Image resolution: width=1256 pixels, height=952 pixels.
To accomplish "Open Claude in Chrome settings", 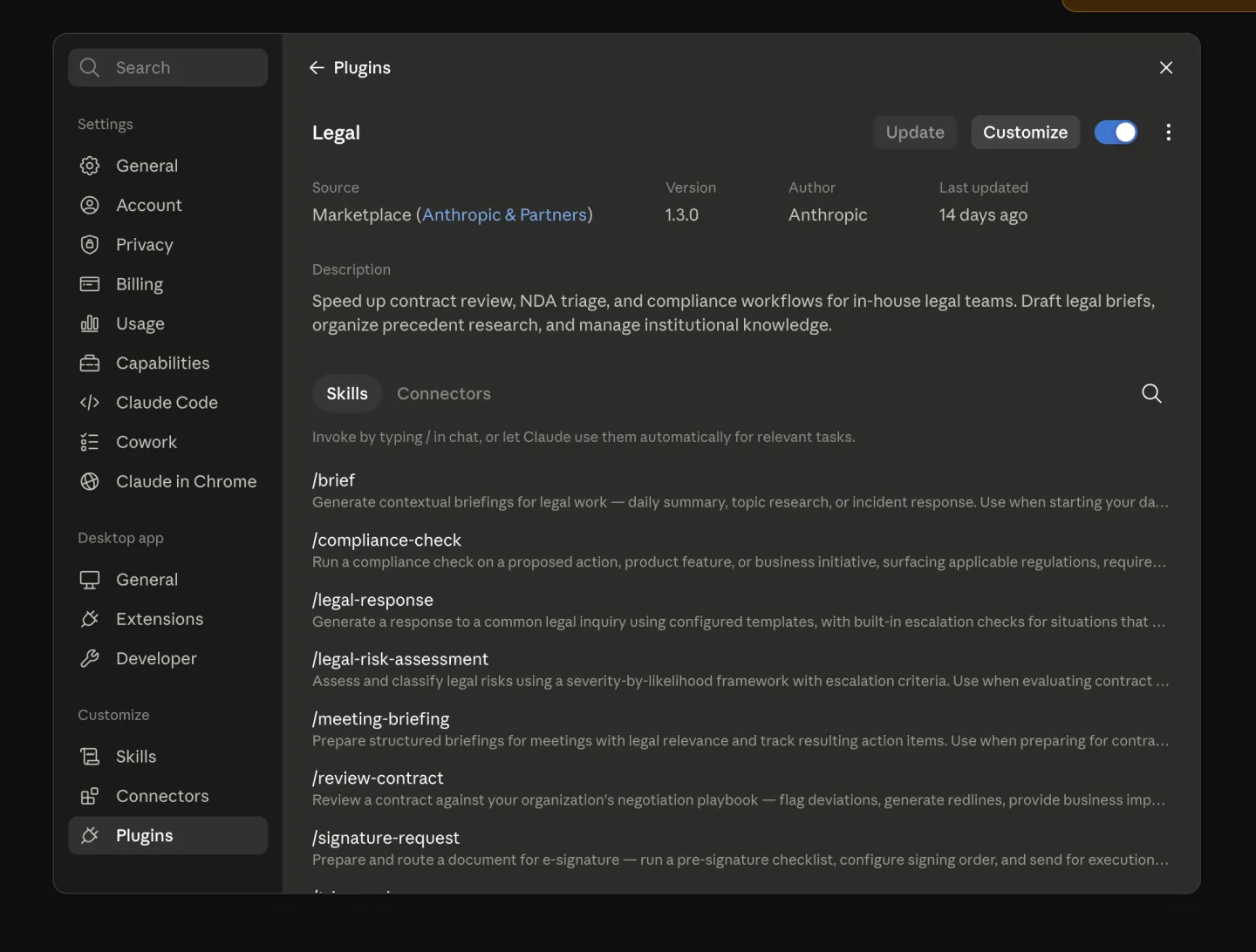I will pos(167,481).
